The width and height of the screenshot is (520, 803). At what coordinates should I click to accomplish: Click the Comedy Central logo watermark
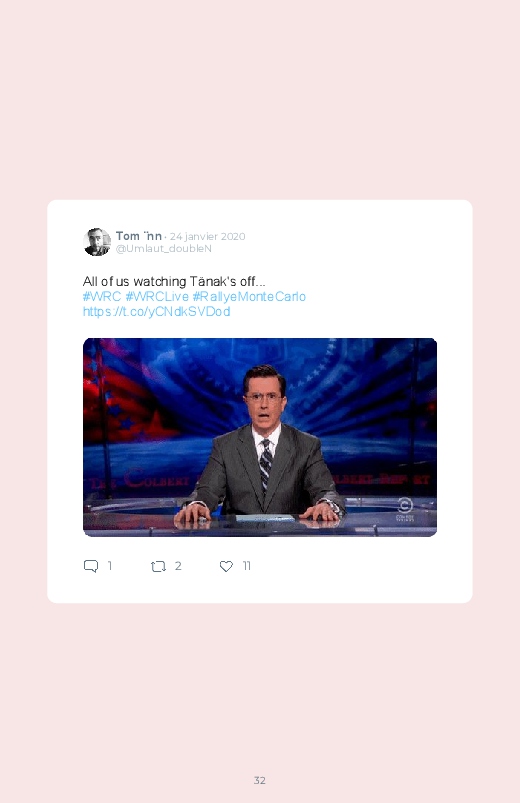click(x=405, y=510)
